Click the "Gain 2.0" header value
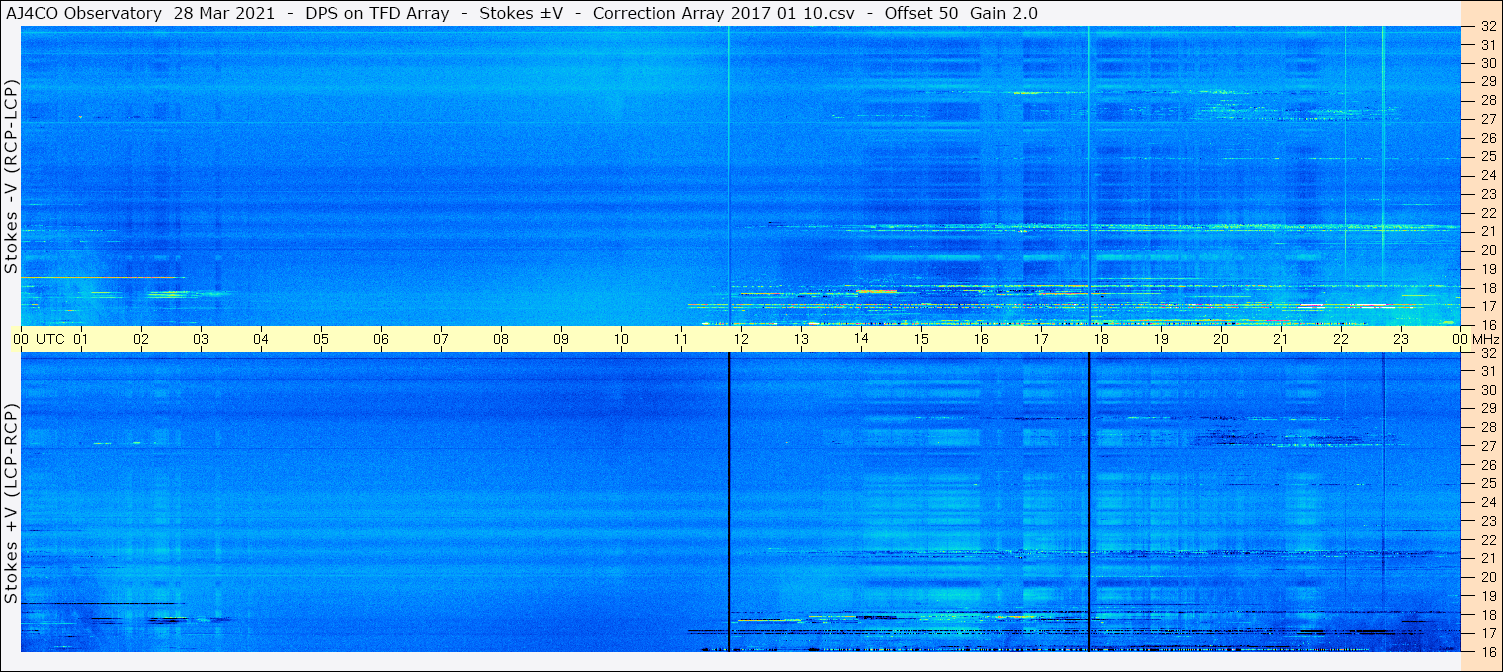This screenshot has width=1503, height=672. click(1004, 13)
